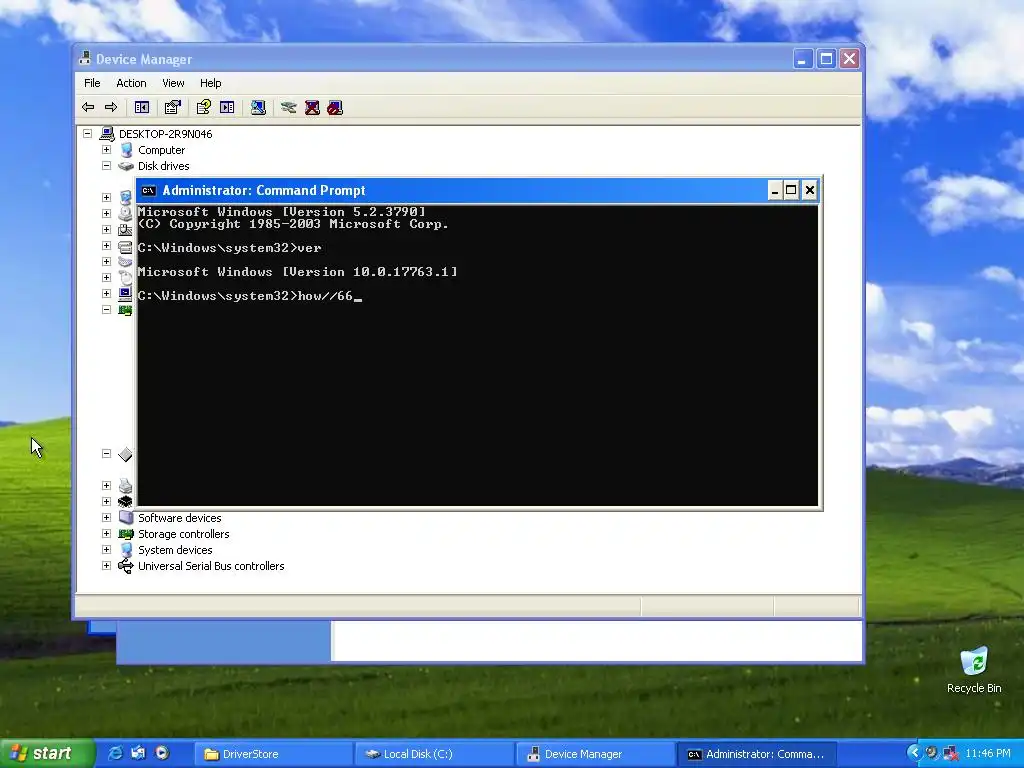1024x768 pixels.
Task: Minimize the Command Prompt window
Action: click(x=775, y=191)
